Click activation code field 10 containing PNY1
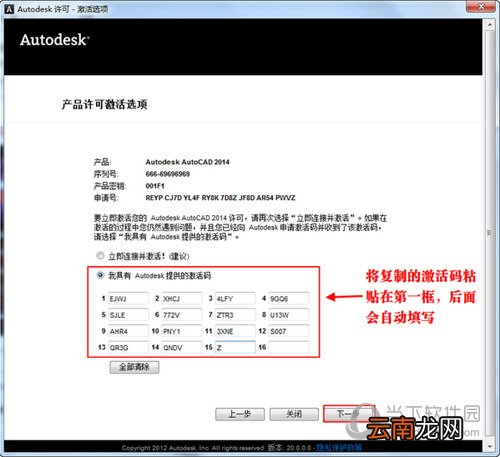 pos(182,331)
